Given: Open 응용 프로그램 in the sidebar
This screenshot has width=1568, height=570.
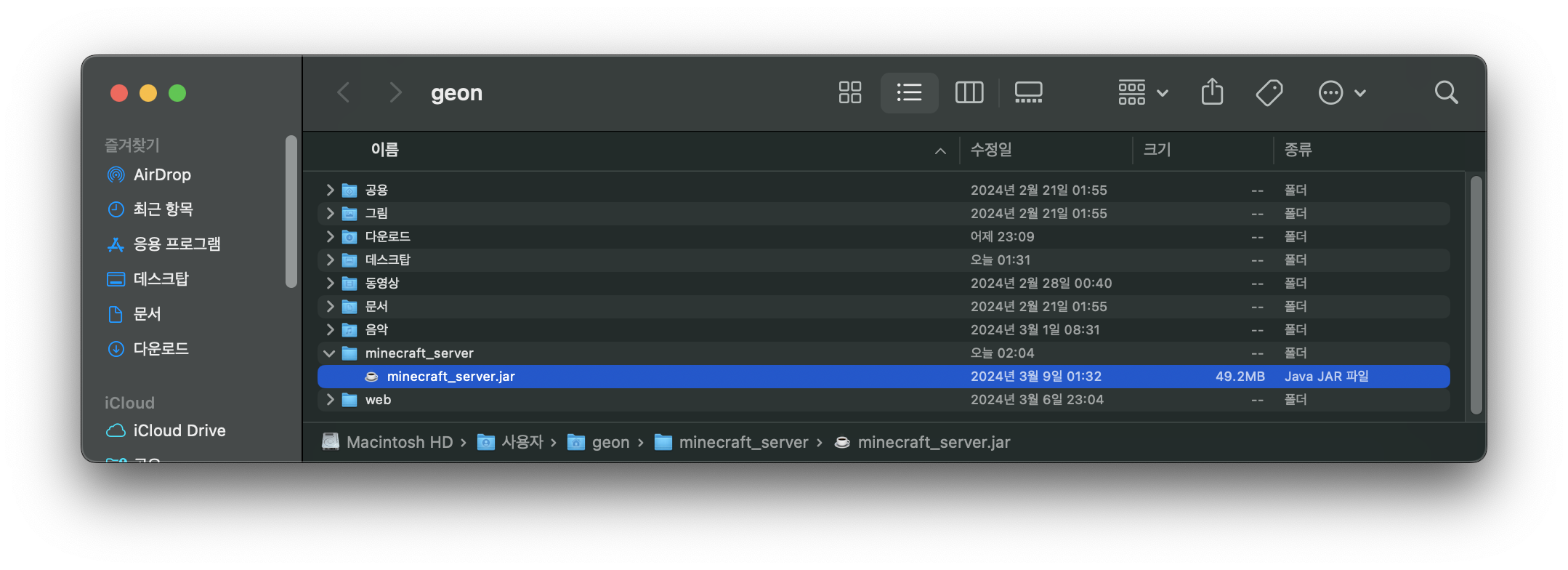Looking at the screenshot, I should coord(163,244).
